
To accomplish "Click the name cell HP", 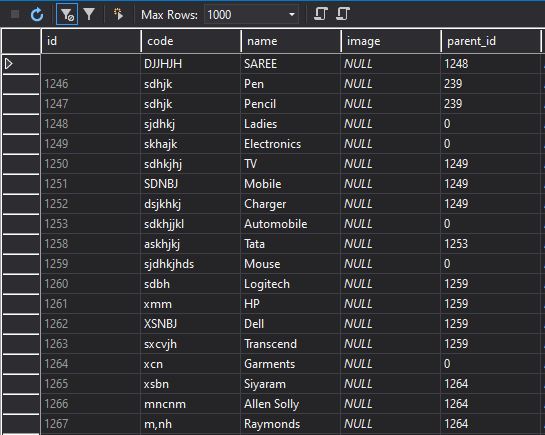I will 291,304.
